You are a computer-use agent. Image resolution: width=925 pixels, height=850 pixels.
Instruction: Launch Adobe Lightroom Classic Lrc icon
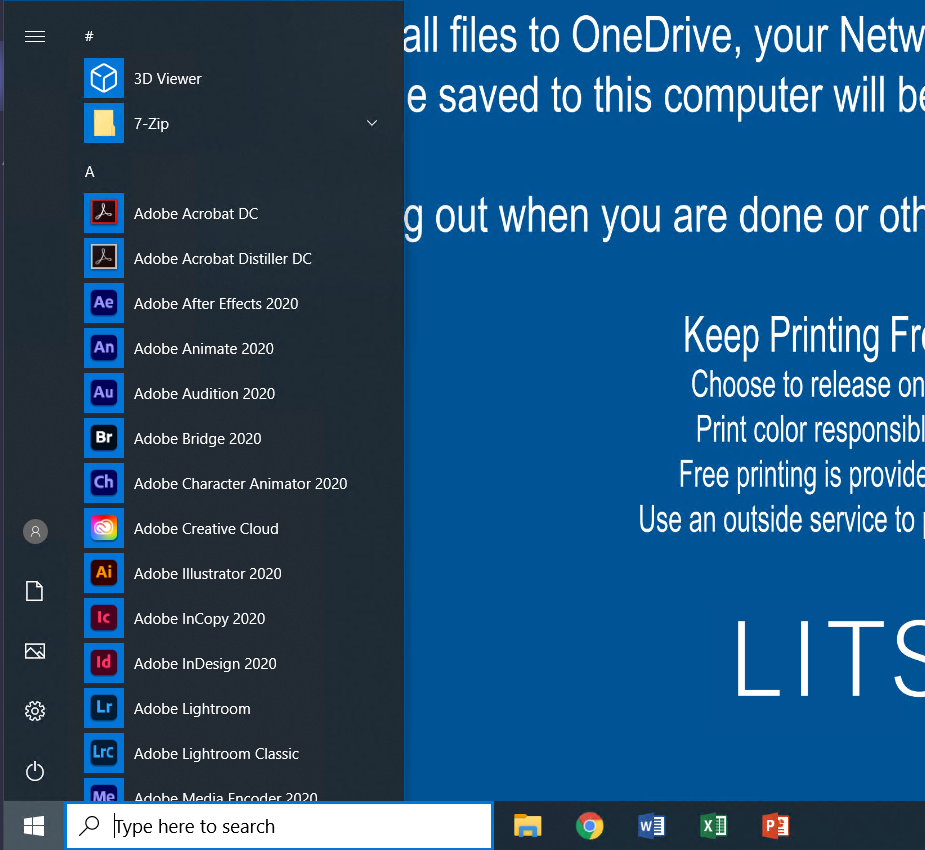pos(104,753)
